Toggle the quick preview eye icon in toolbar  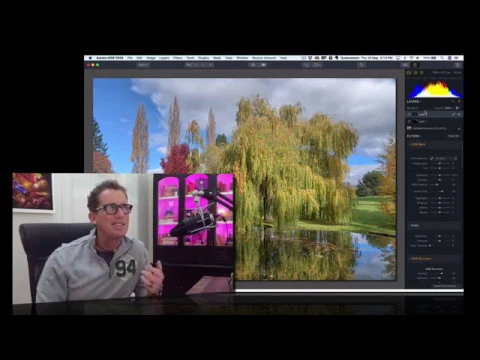(253, 65)
